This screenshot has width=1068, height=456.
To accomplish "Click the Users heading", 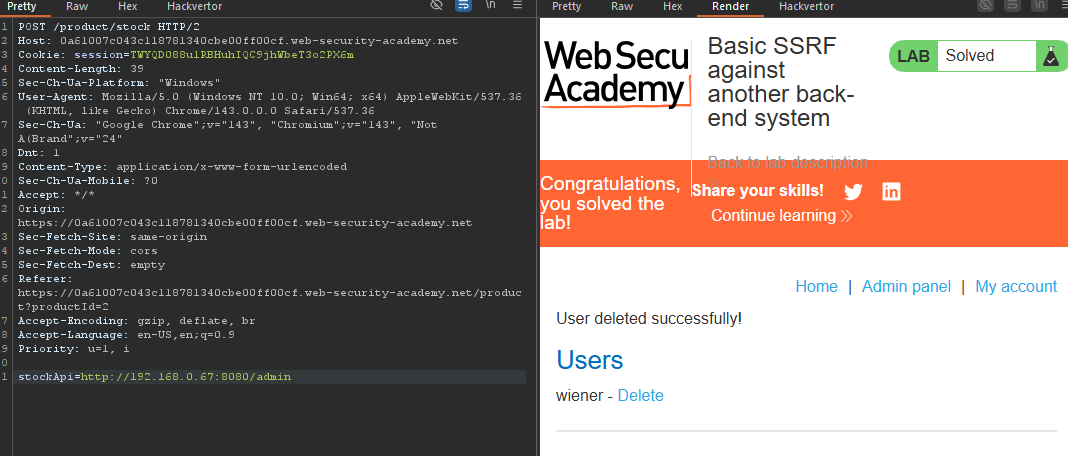I will coord(590,360).
